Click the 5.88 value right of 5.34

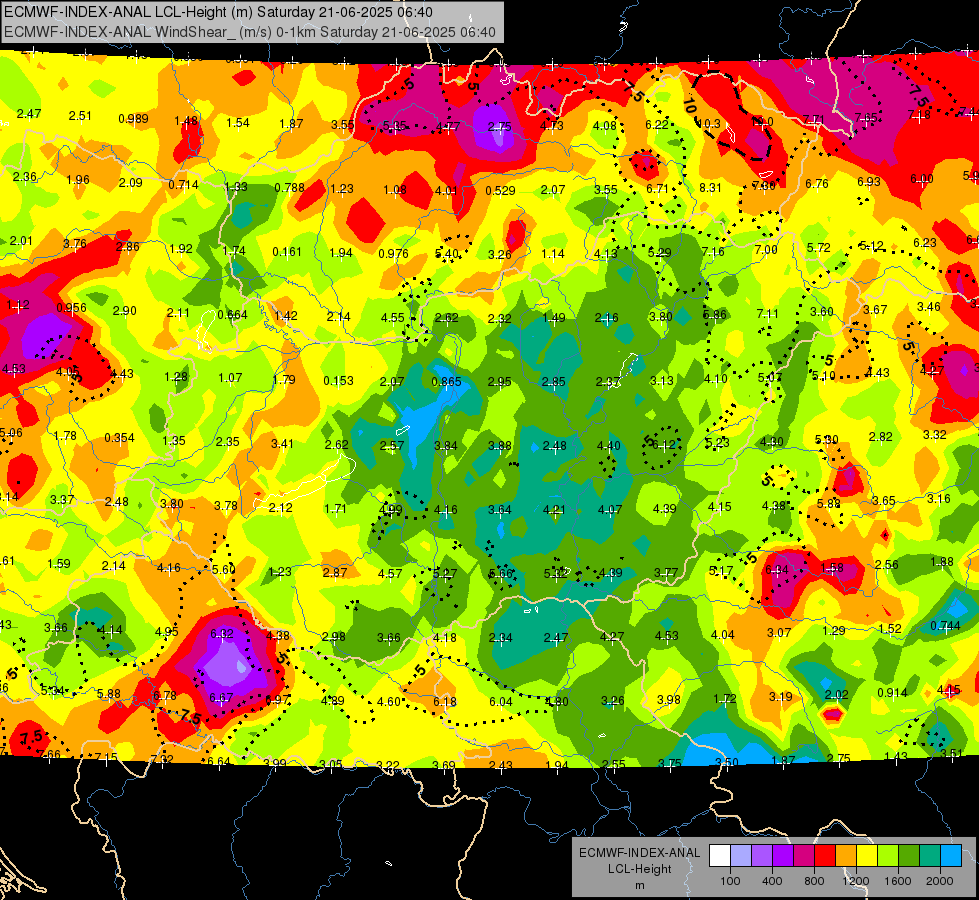[109, 693]
